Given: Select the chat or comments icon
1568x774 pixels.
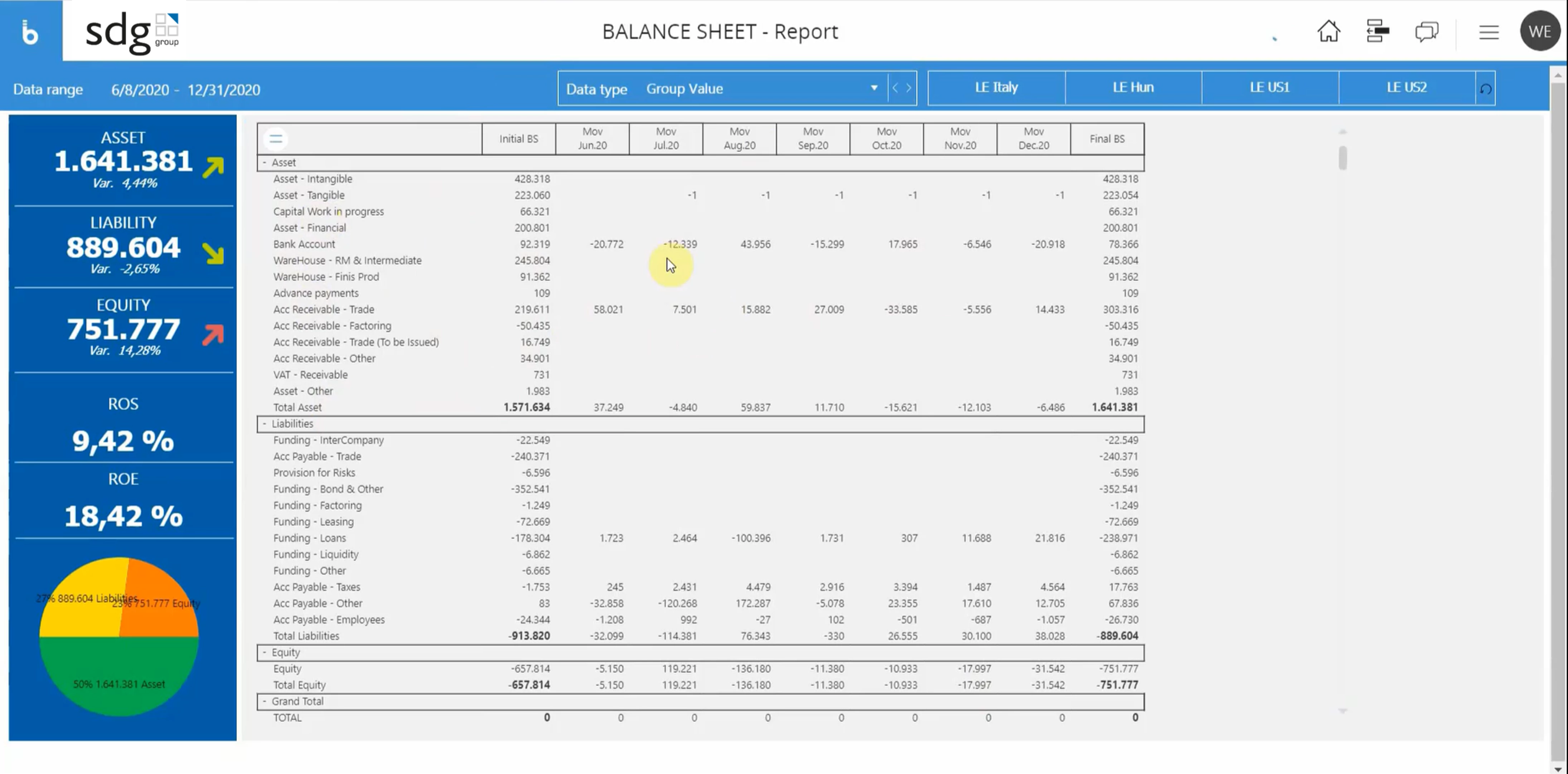Looking at the screenshot, I should pos(1426,31).
